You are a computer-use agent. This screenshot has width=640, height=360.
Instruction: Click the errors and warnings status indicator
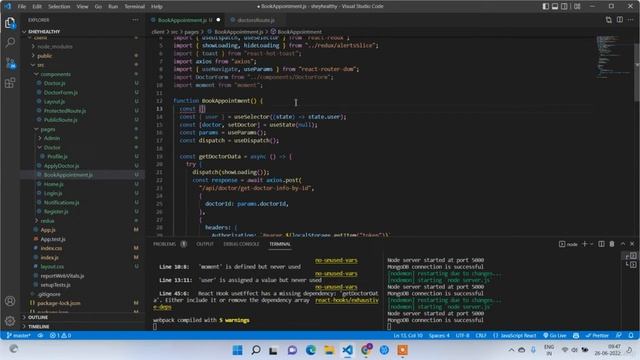point(60,336)
